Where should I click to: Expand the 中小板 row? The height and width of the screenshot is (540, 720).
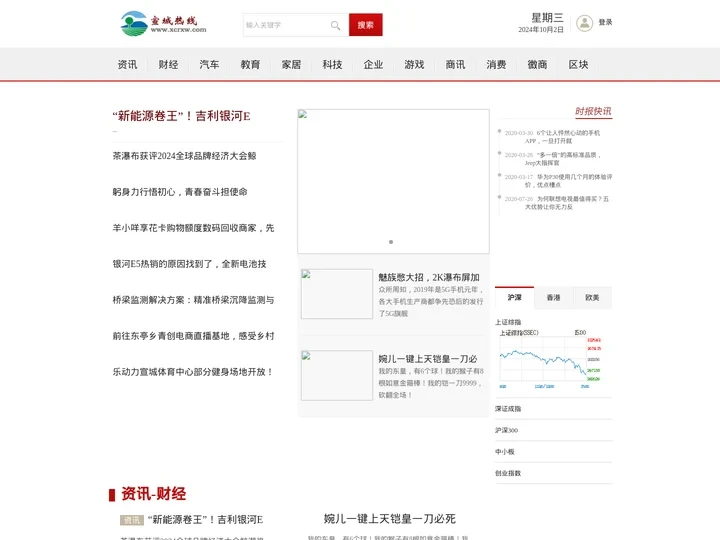(x=553, y=452)
